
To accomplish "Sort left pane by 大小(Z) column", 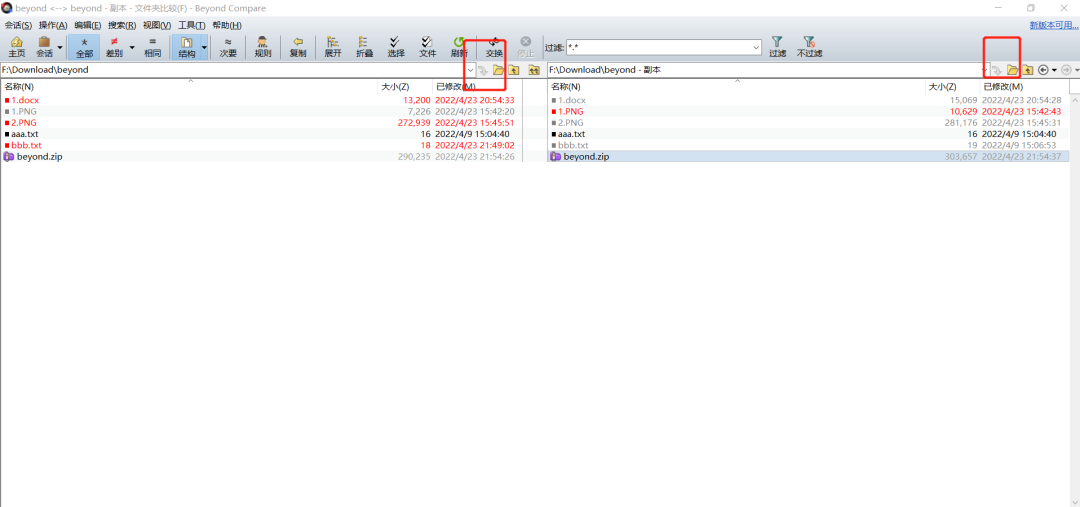I will [405, 87].
